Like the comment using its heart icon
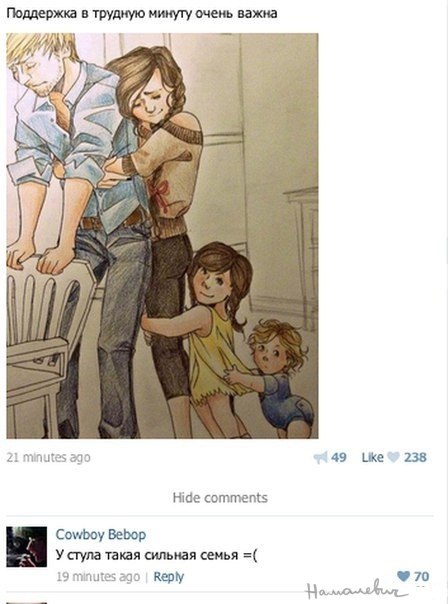 [403, 576]
